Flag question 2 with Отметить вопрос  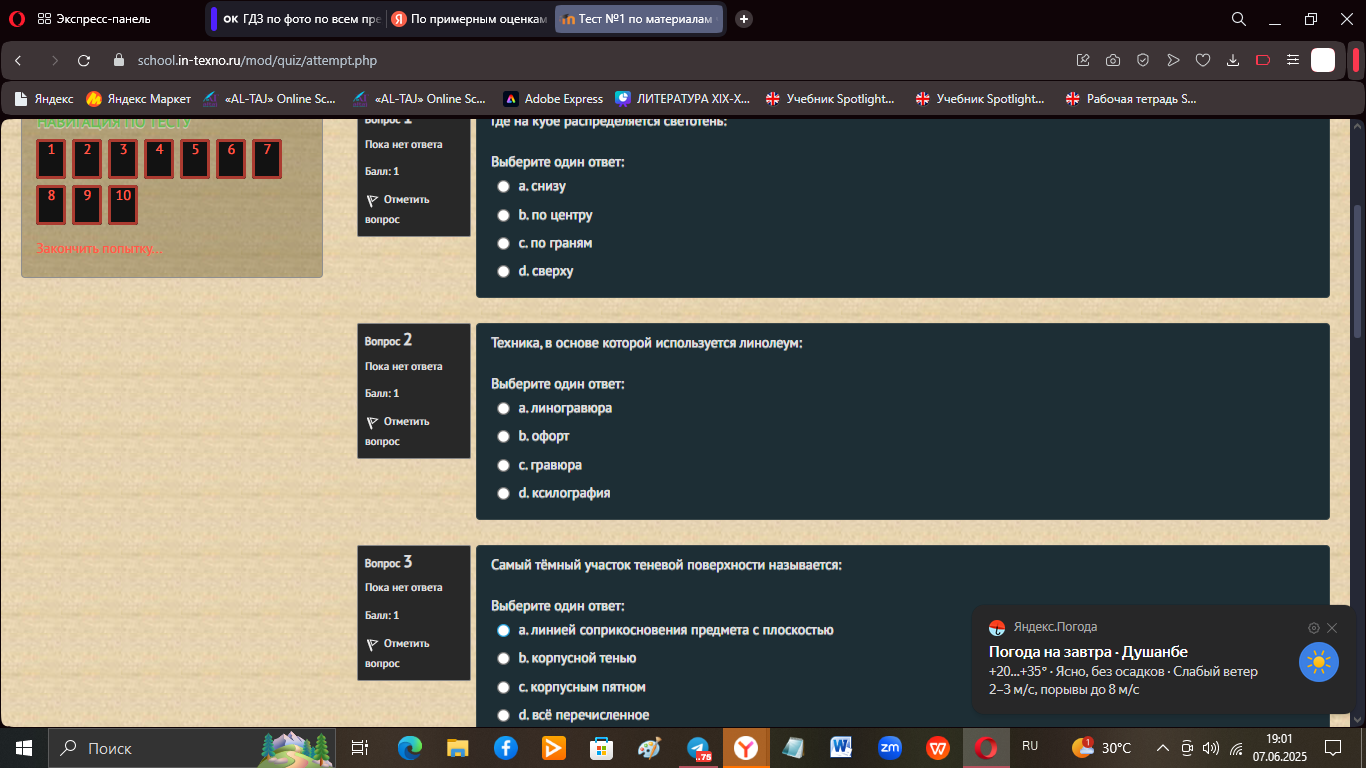[x=398, y=431]
